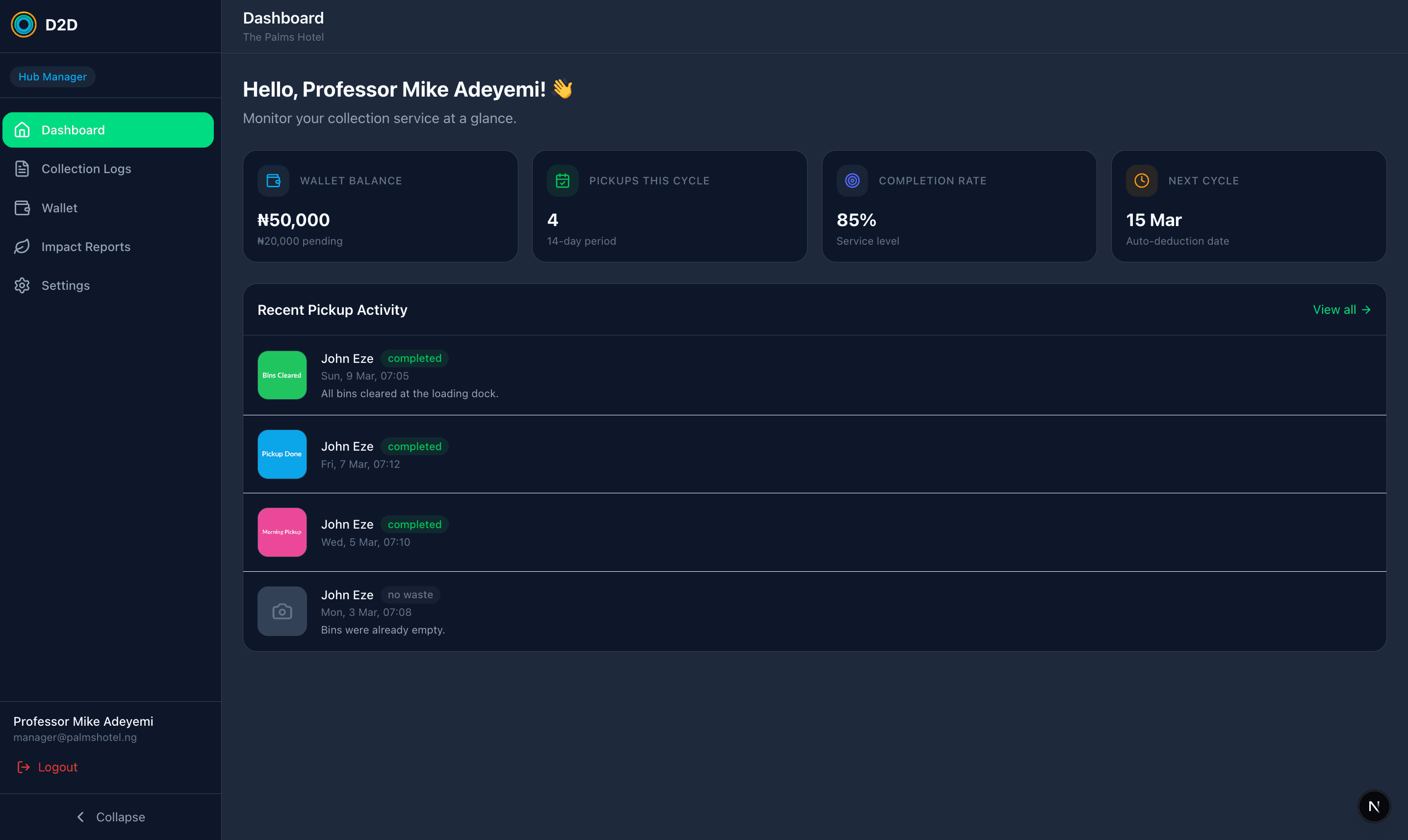Click the clock icon on Next Cycle card
The image size is (1408, 840).
pos(1141,180)
